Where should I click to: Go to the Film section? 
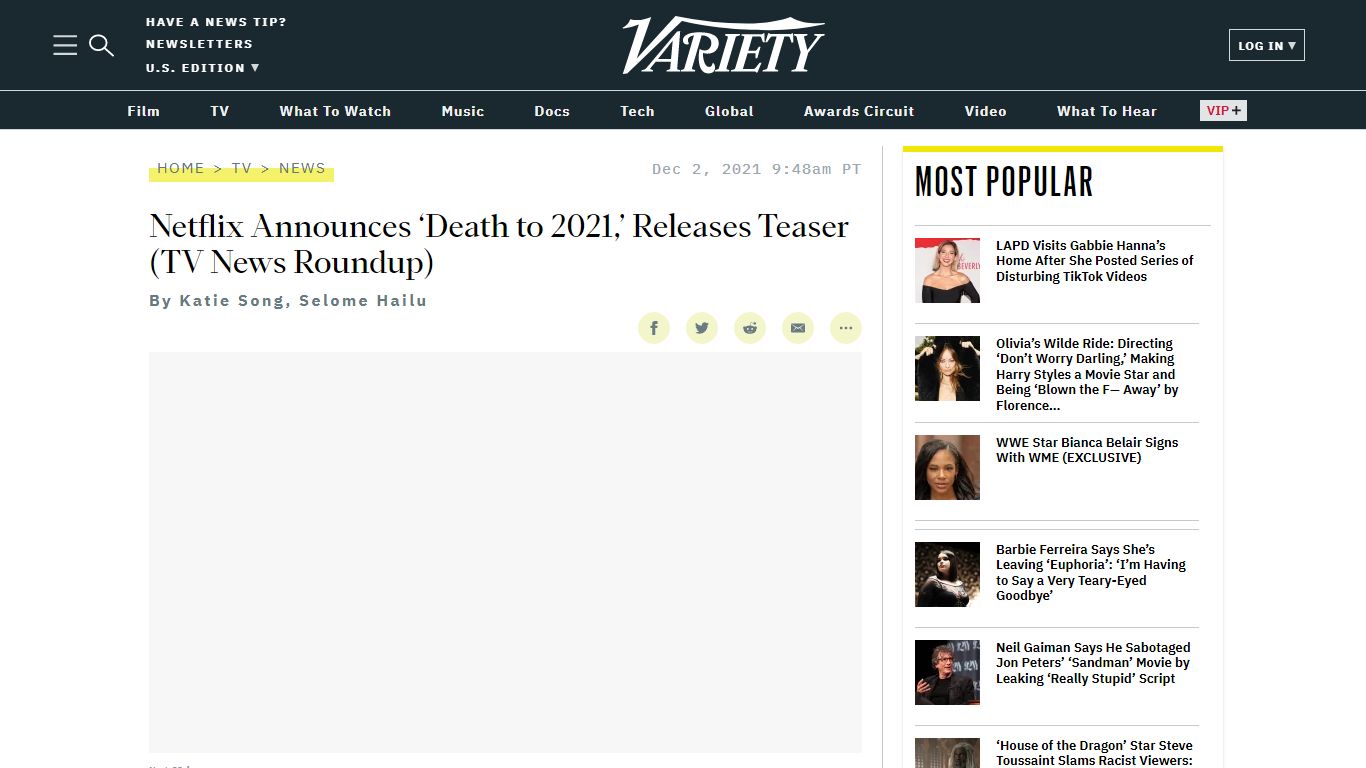coord(143,111)
